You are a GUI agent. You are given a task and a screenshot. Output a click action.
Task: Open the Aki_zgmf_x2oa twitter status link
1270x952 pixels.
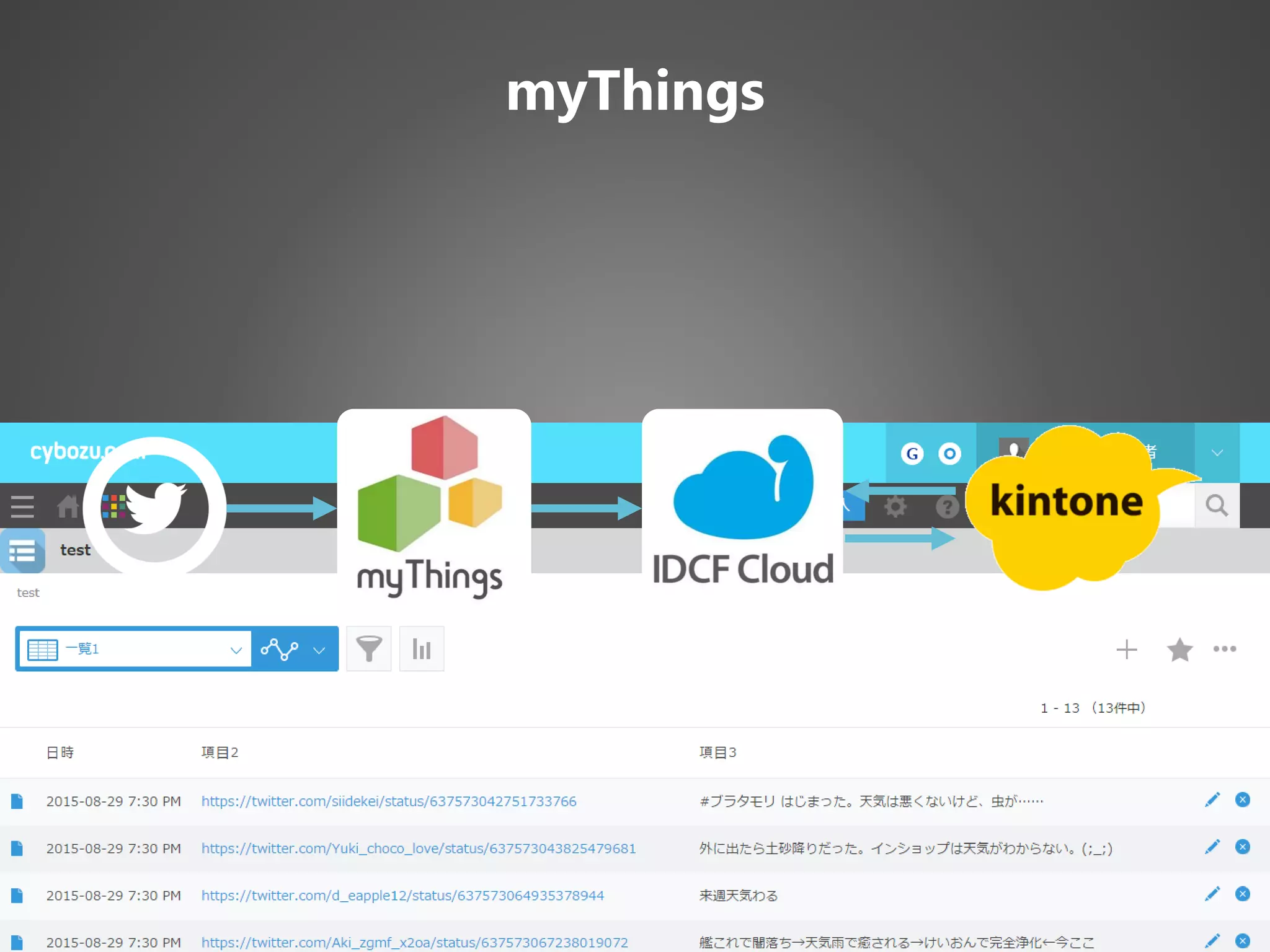[414, 943]
